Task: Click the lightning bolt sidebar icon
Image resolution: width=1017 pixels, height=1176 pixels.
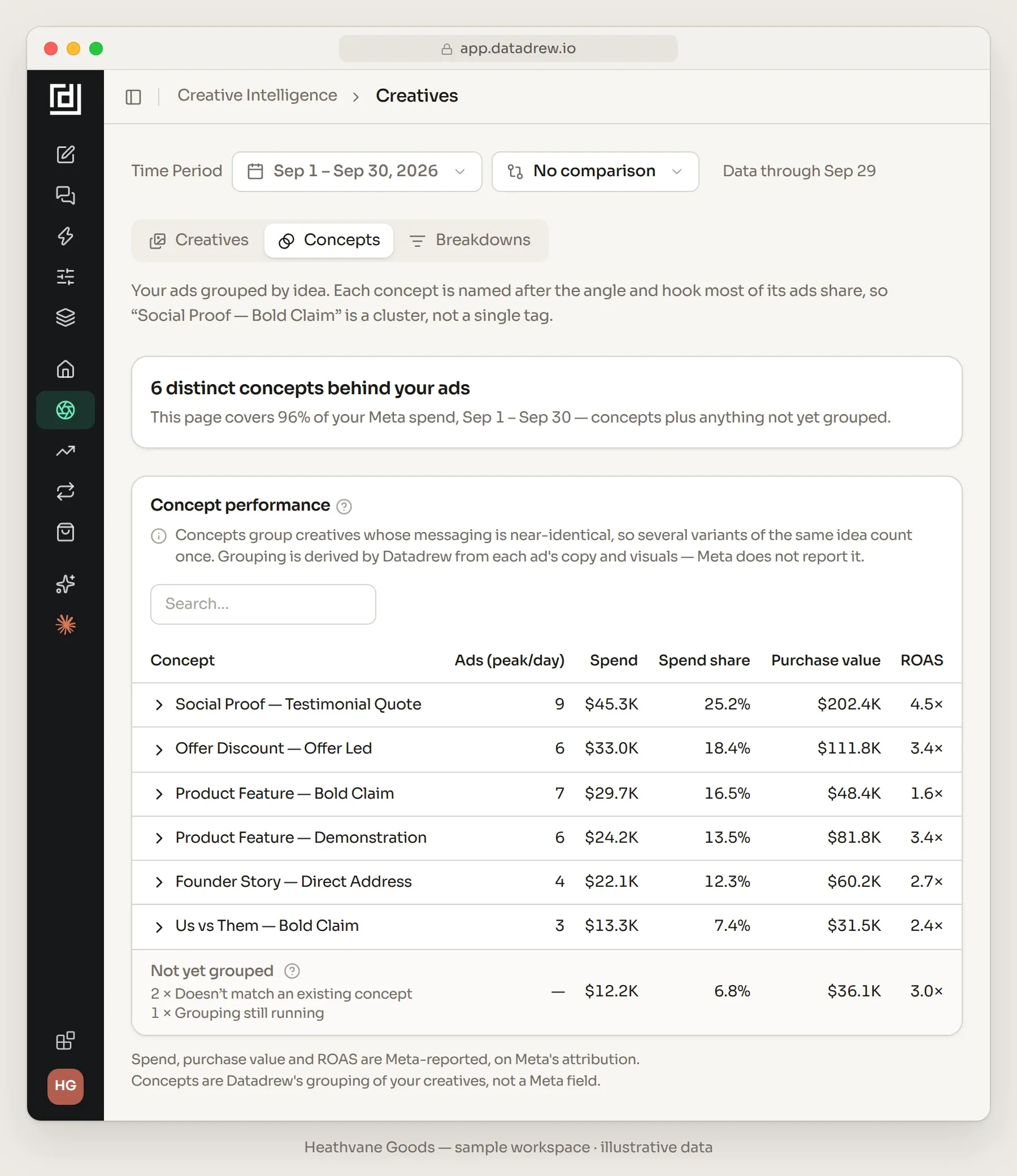Action: coord(66,236)
